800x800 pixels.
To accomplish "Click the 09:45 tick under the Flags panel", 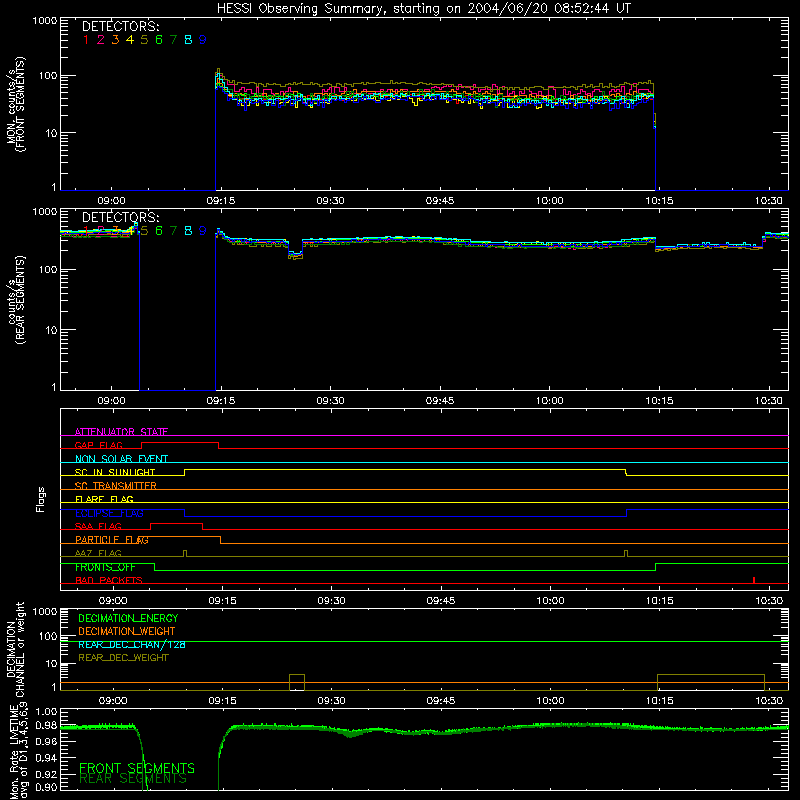I will [441, 601].
